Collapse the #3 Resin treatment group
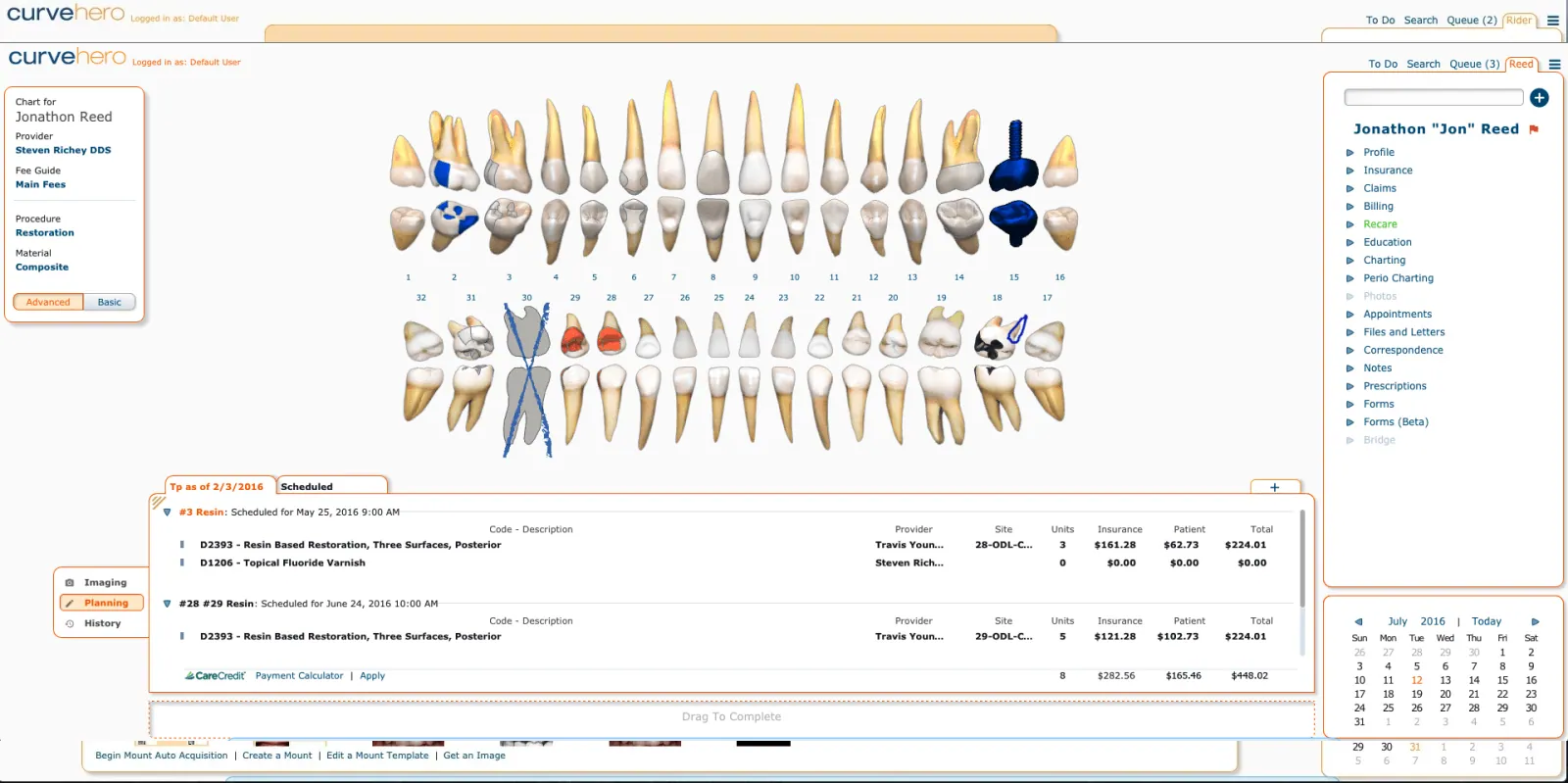 168,513
